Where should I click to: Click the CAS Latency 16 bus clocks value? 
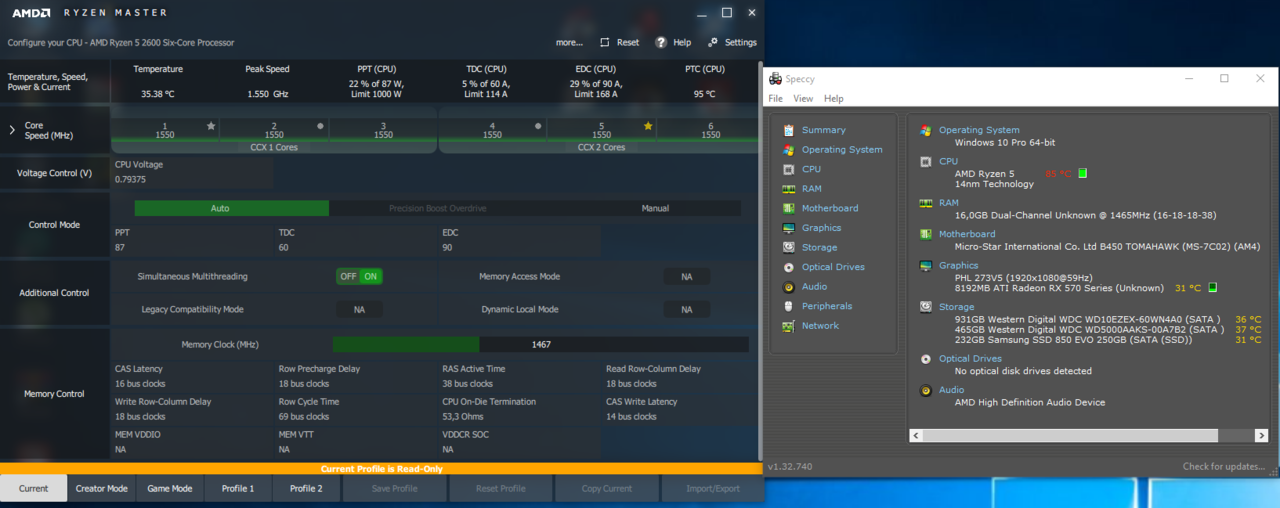click(x=140, y=383)
